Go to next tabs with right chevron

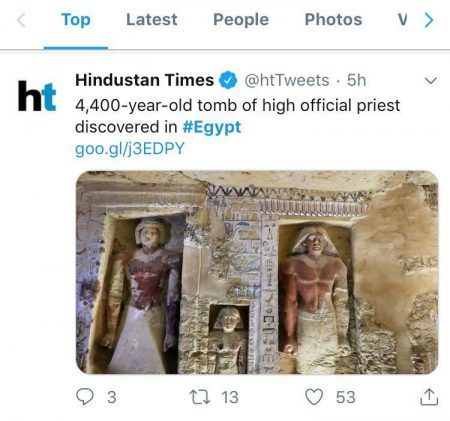[429, 20]
